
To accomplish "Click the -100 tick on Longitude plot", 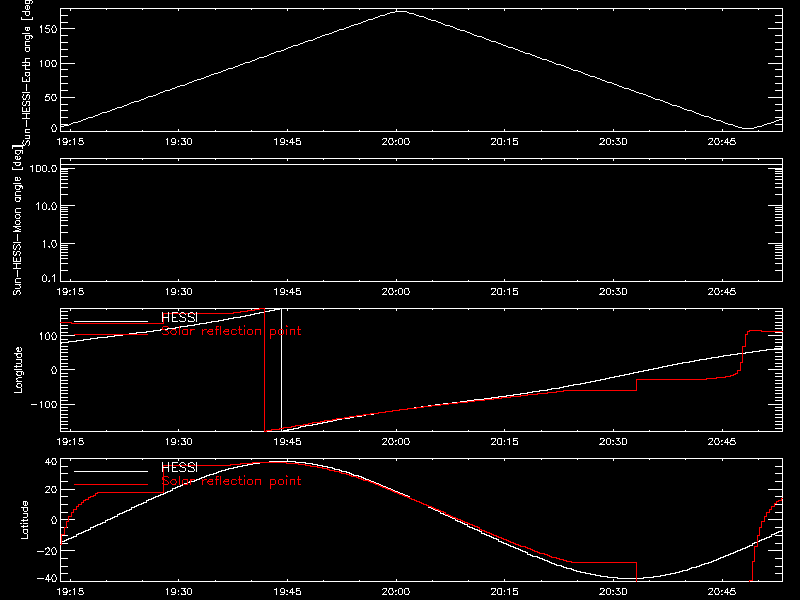I will [x=43, y=404].
